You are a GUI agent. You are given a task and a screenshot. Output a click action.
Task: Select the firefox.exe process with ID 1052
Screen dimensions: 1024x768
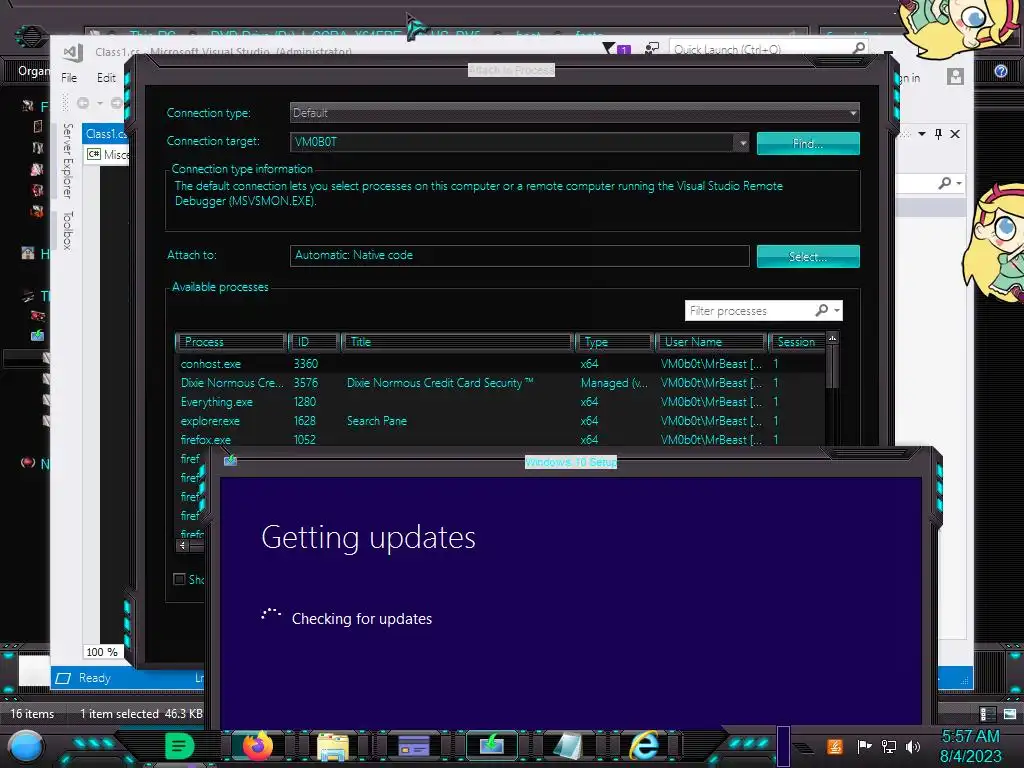(x=500, y=439)
